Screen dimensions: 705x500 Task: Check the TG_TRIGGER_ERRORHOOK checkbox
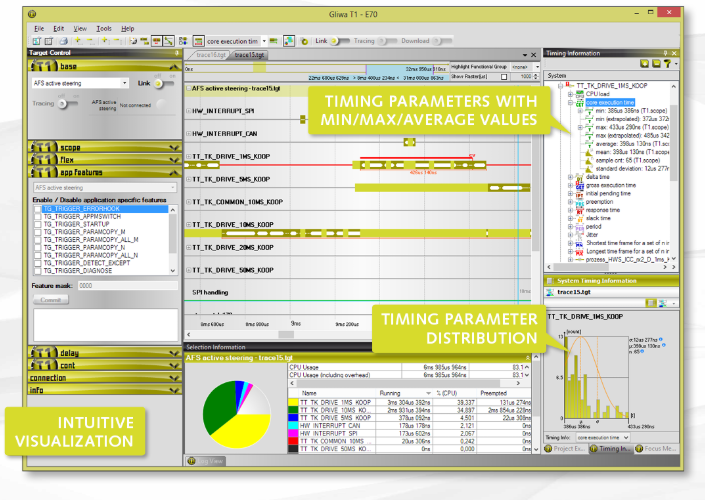click(38, 209)
